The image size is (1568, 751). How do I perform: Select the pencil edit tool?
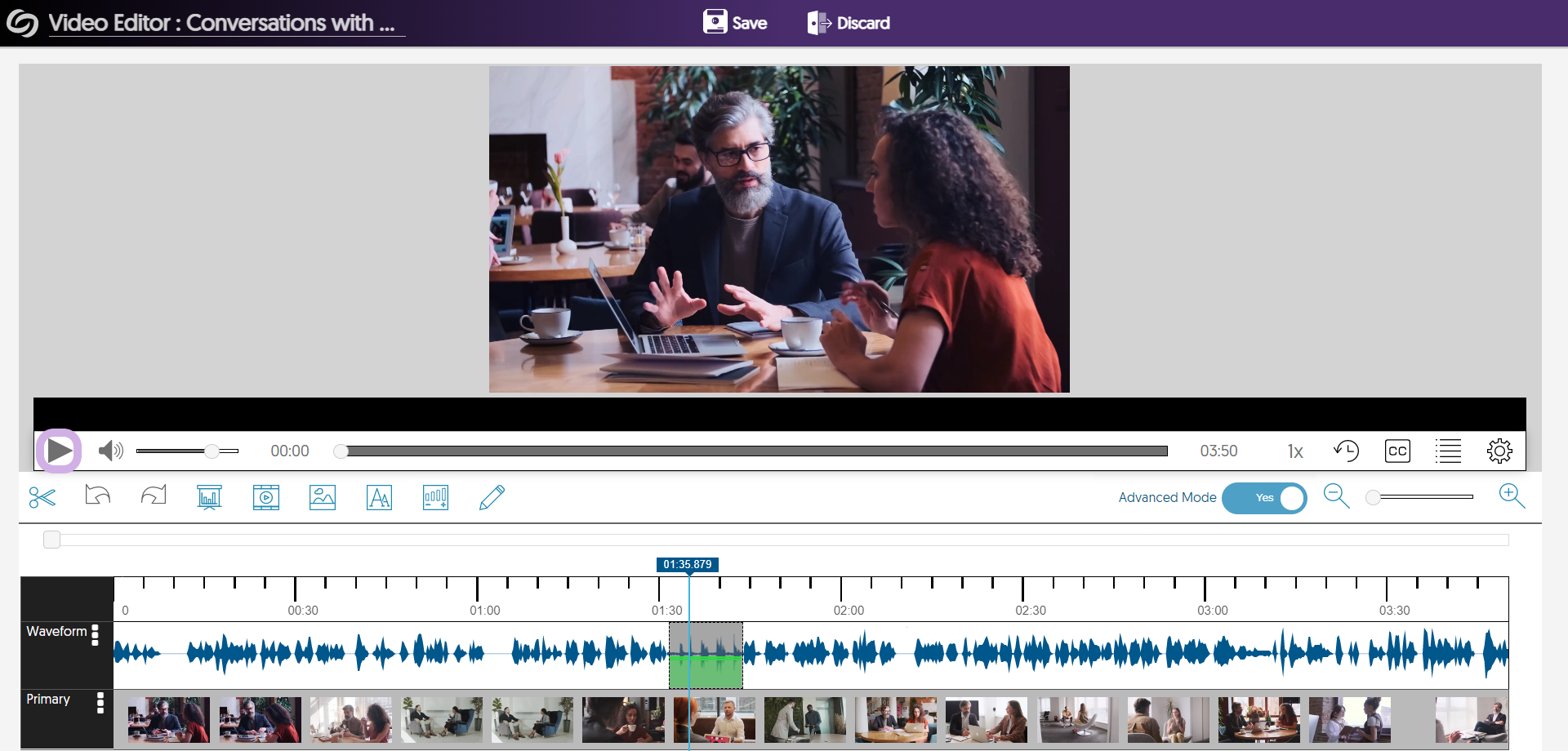click(492, 497)
